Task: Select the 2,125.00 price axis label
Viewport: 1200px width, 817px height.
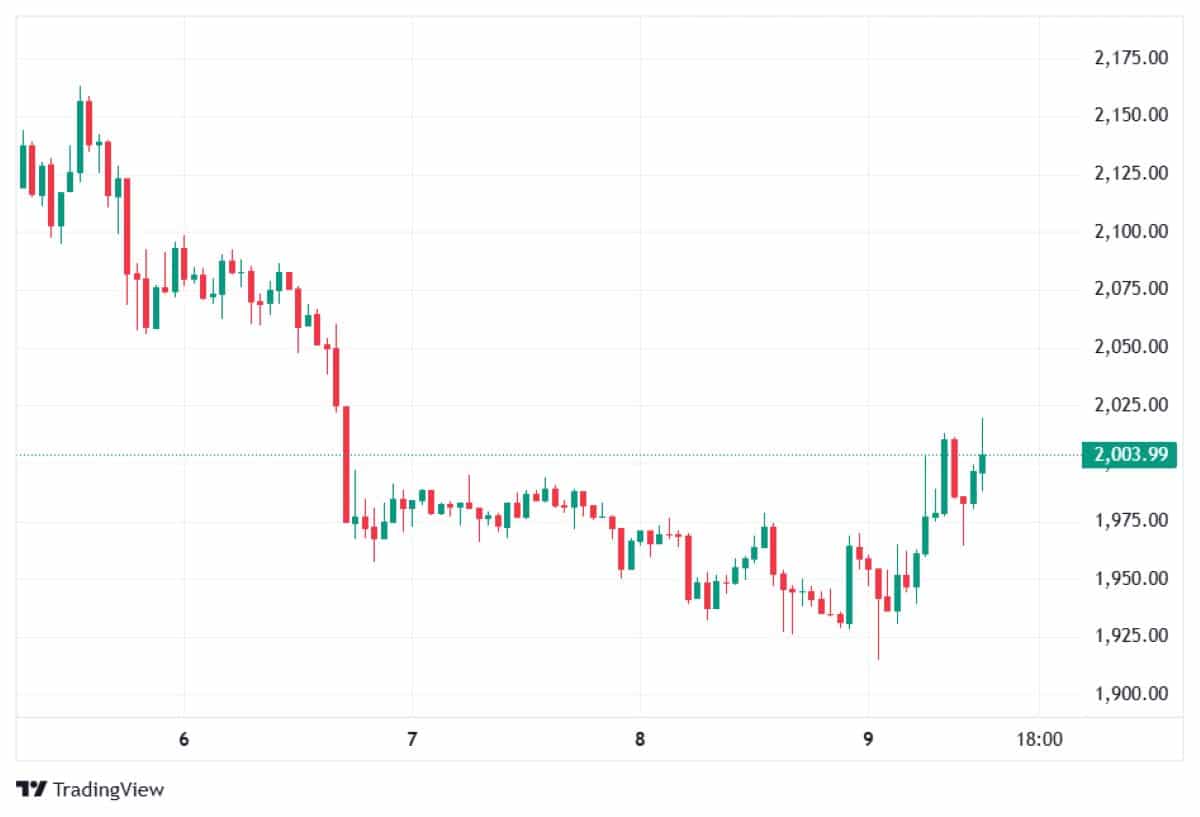Action: [x=1131, y=173]
